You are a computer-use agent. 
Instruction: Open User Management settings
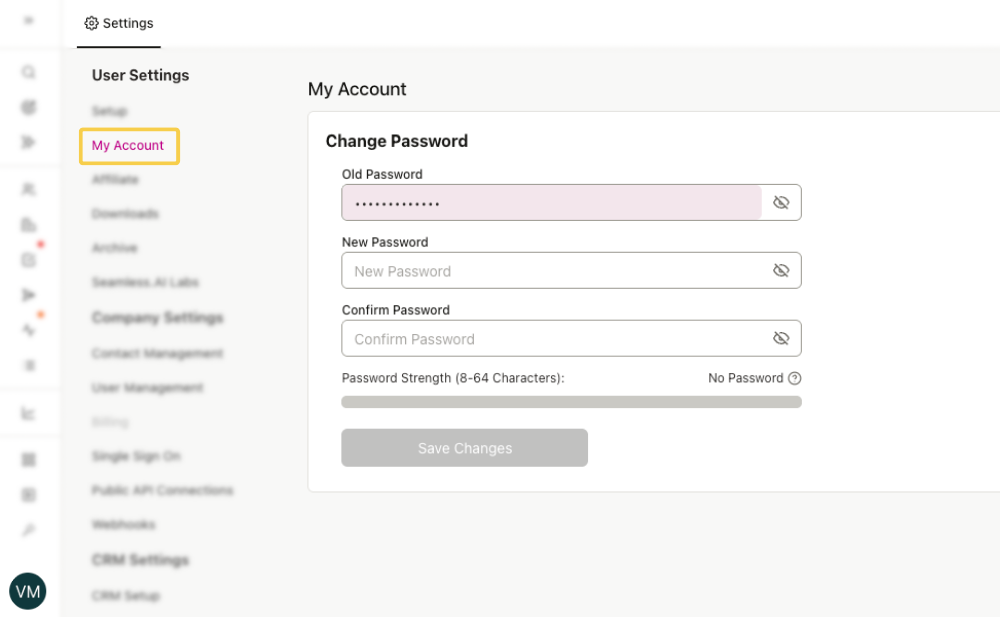147,388
